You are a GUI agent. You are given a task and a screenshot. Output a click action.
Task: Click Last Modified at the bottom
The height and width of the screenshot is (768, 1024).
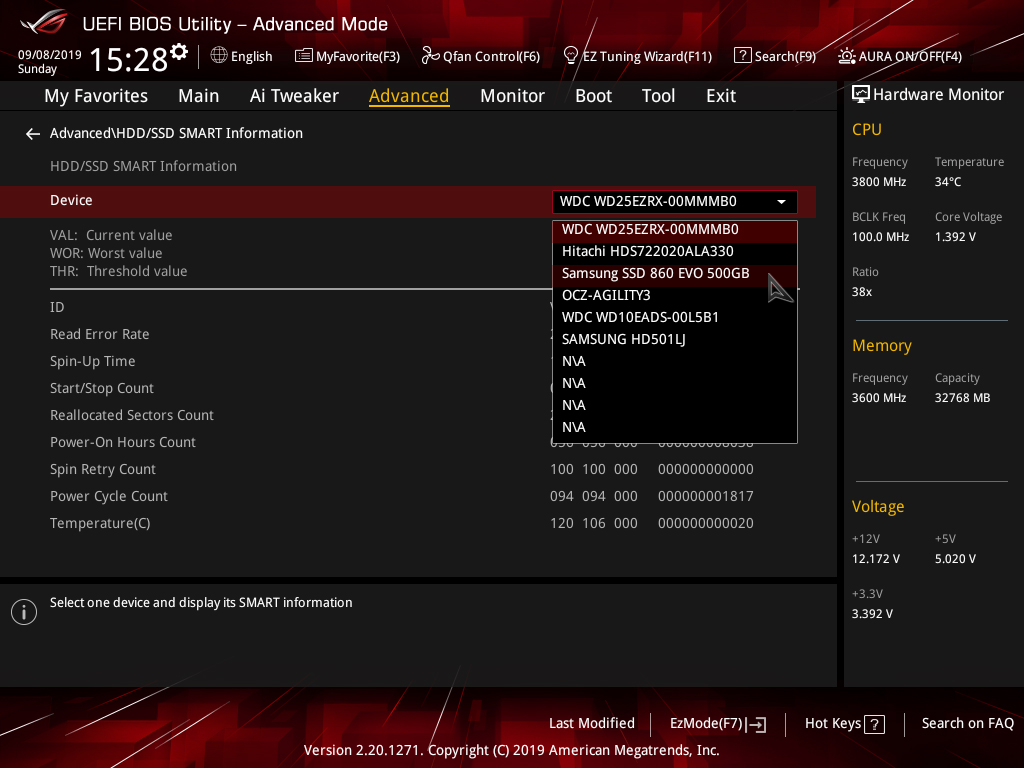coord(592,724)
